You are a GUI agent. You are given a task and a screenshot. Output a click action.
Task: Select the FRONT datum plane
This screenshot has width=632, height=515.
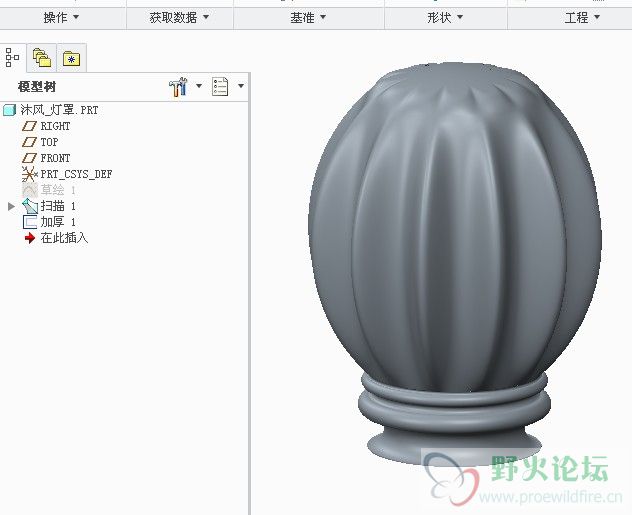(x=55, y=158)
